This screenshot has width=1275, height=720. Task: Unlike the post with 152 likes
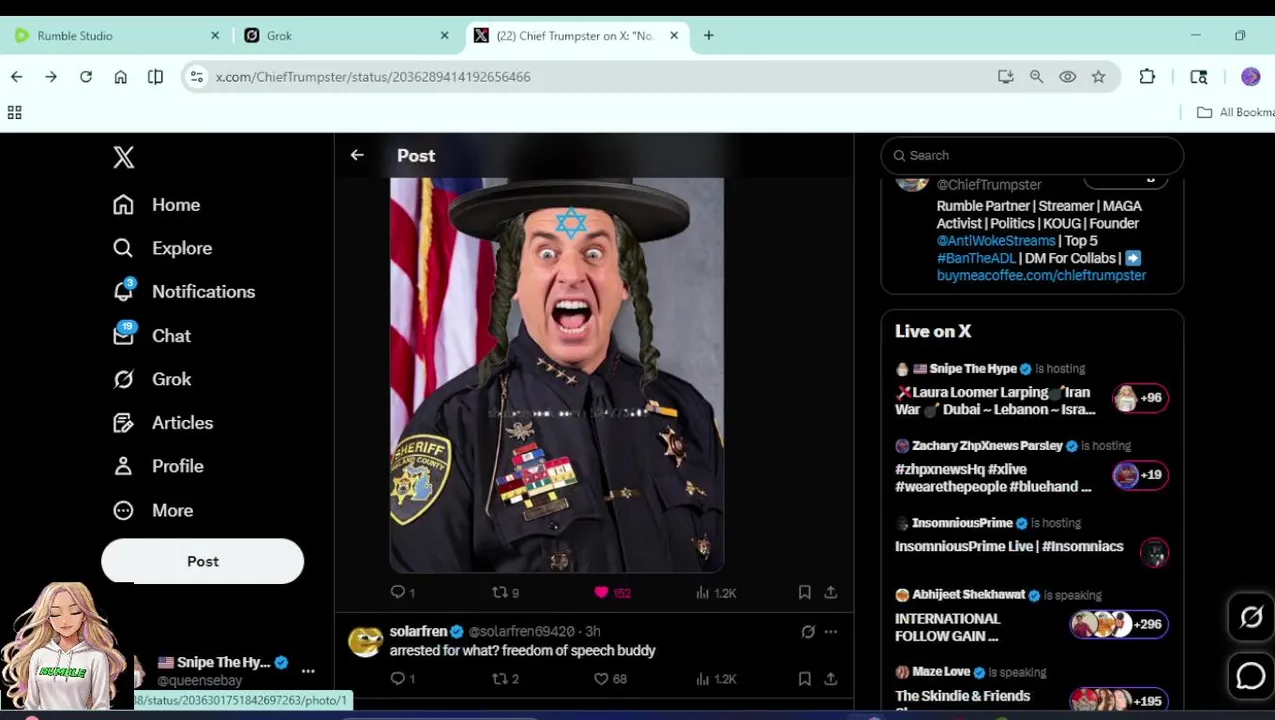[601, 593]
